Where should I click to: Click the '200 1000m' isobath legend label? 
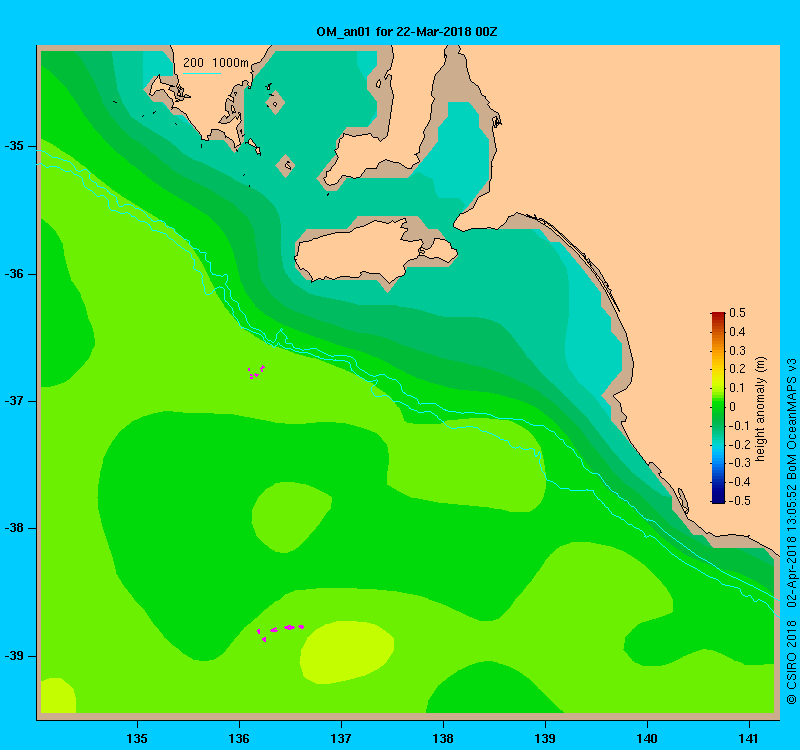(x=216, y=63)
